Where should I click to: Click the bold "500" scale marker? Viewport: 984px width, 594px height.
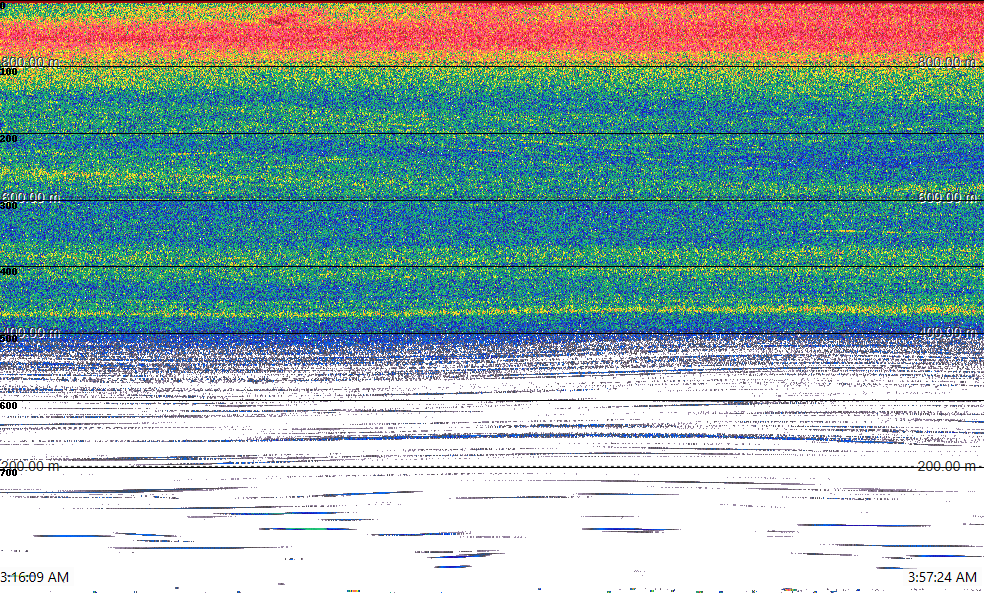[9, 339]
